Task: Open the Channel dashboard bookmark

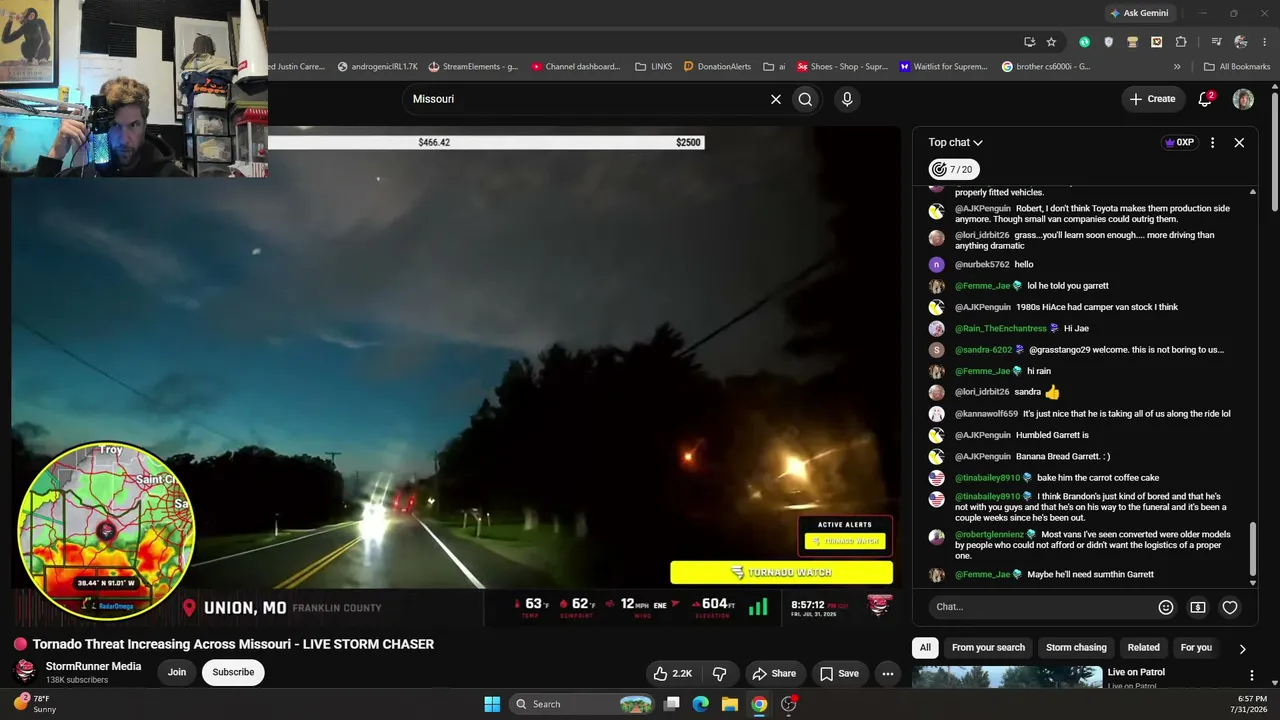Action: [x=576, y=67]
